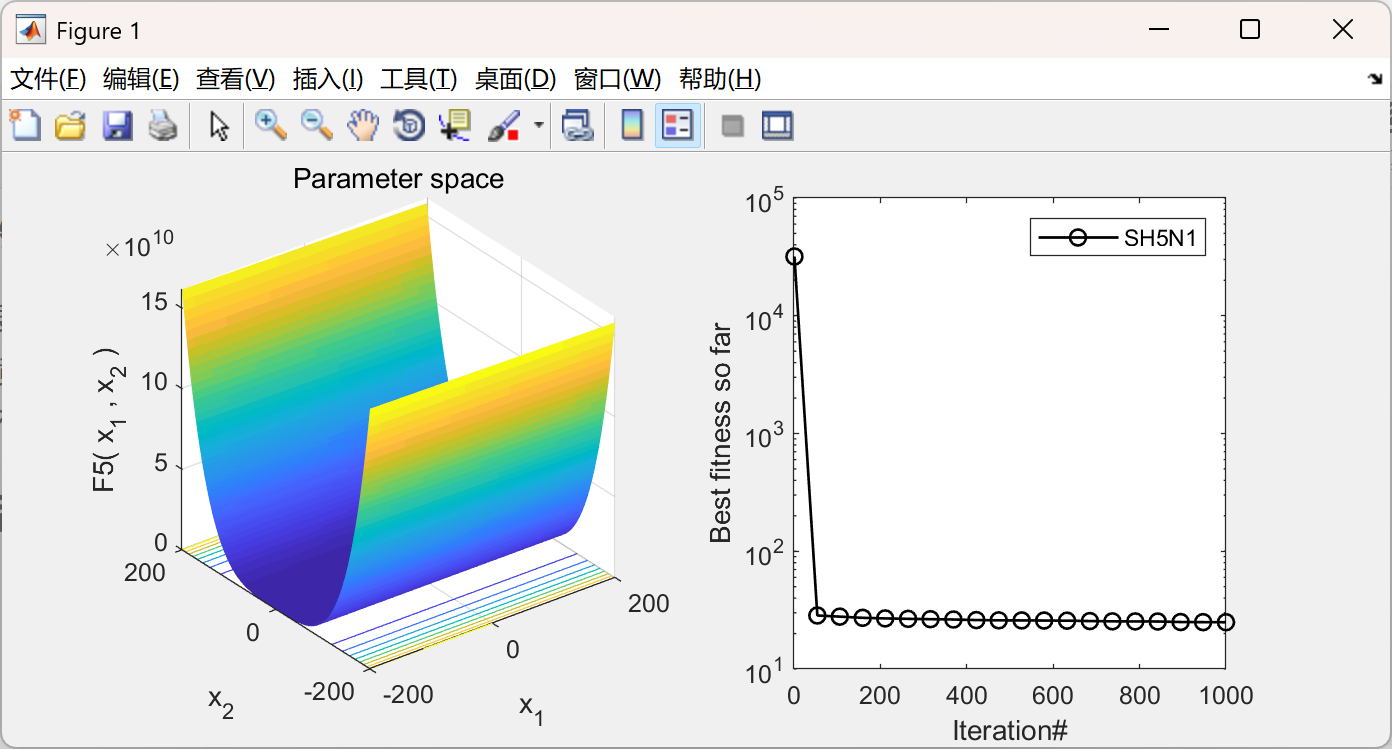Maximize the Figure 1 window
The width and height of the screenshot is (1392, 749).
1249,30
